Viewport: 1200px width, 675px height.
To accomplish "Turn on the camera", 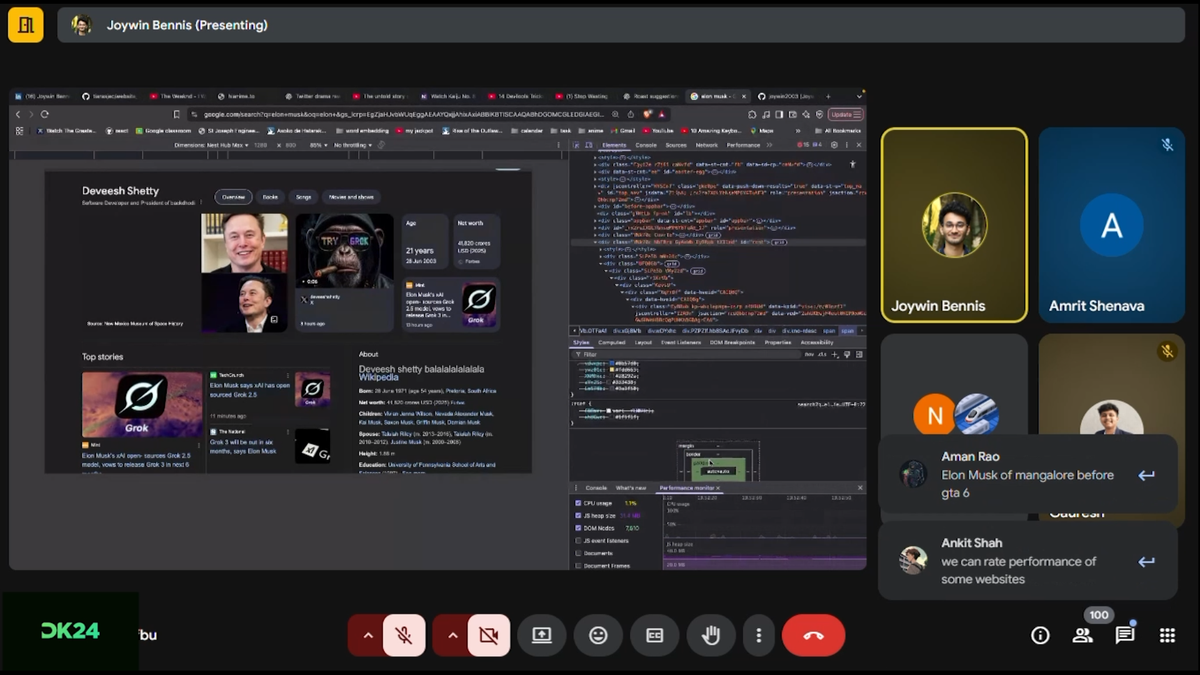I will (x=488, y=635).
